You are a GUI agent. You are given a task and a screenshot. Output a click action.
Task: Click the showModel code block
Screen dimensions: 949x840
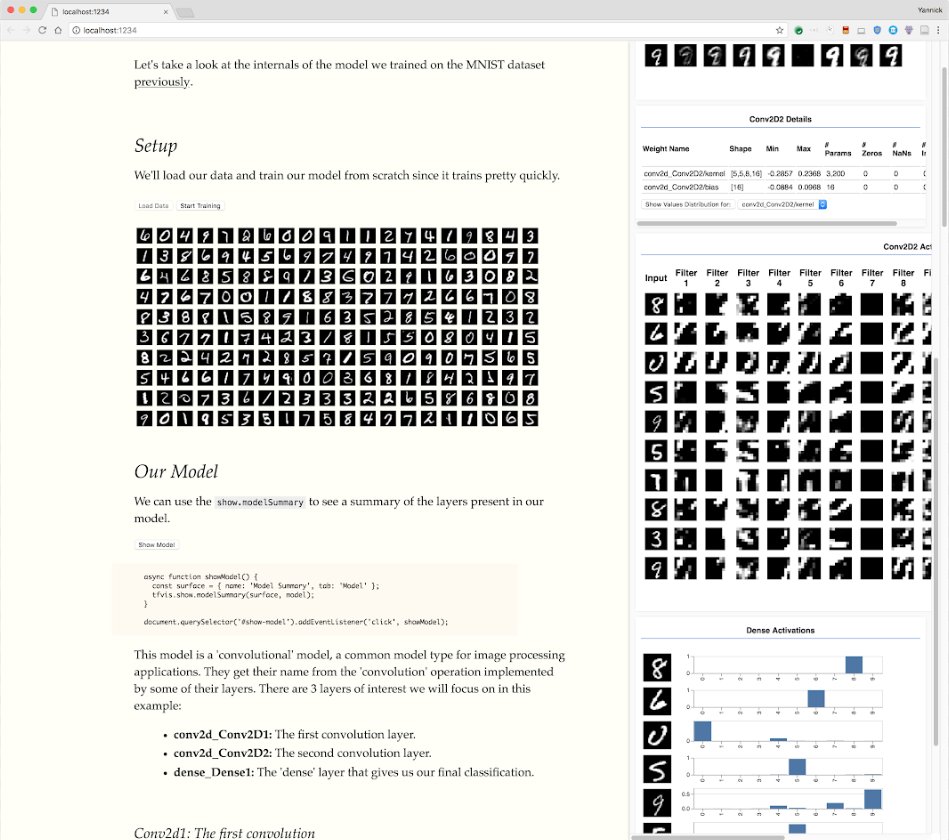pos(315,599)
